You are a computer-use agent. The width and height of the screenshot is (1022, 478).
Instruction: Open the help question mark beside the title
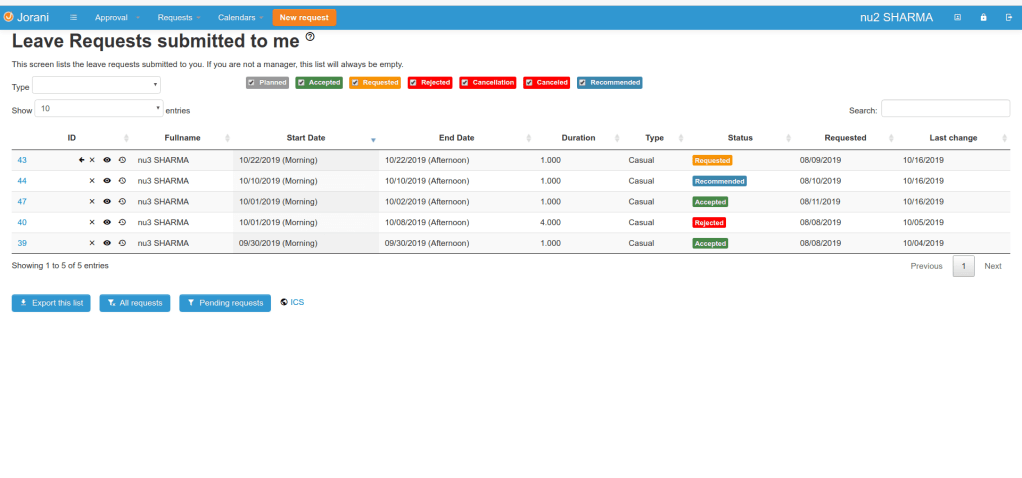point(310,37)
